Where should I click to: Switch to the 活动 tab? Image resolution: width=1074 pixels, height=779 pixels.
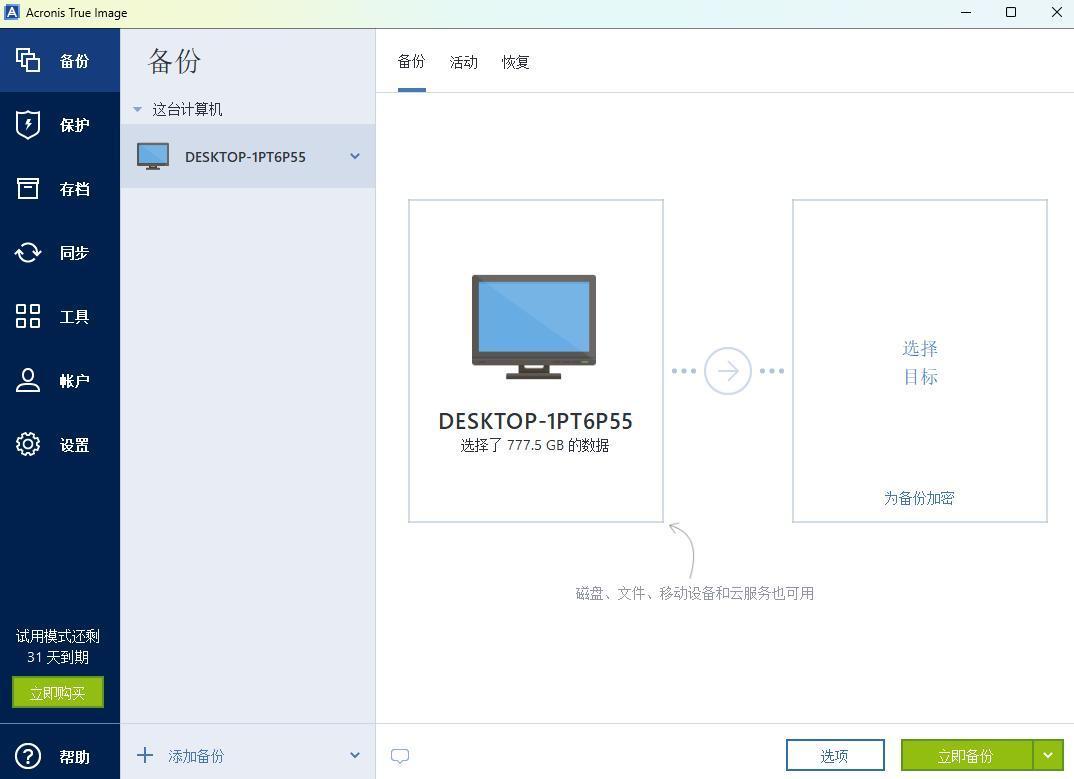click(x=463, y=62)
